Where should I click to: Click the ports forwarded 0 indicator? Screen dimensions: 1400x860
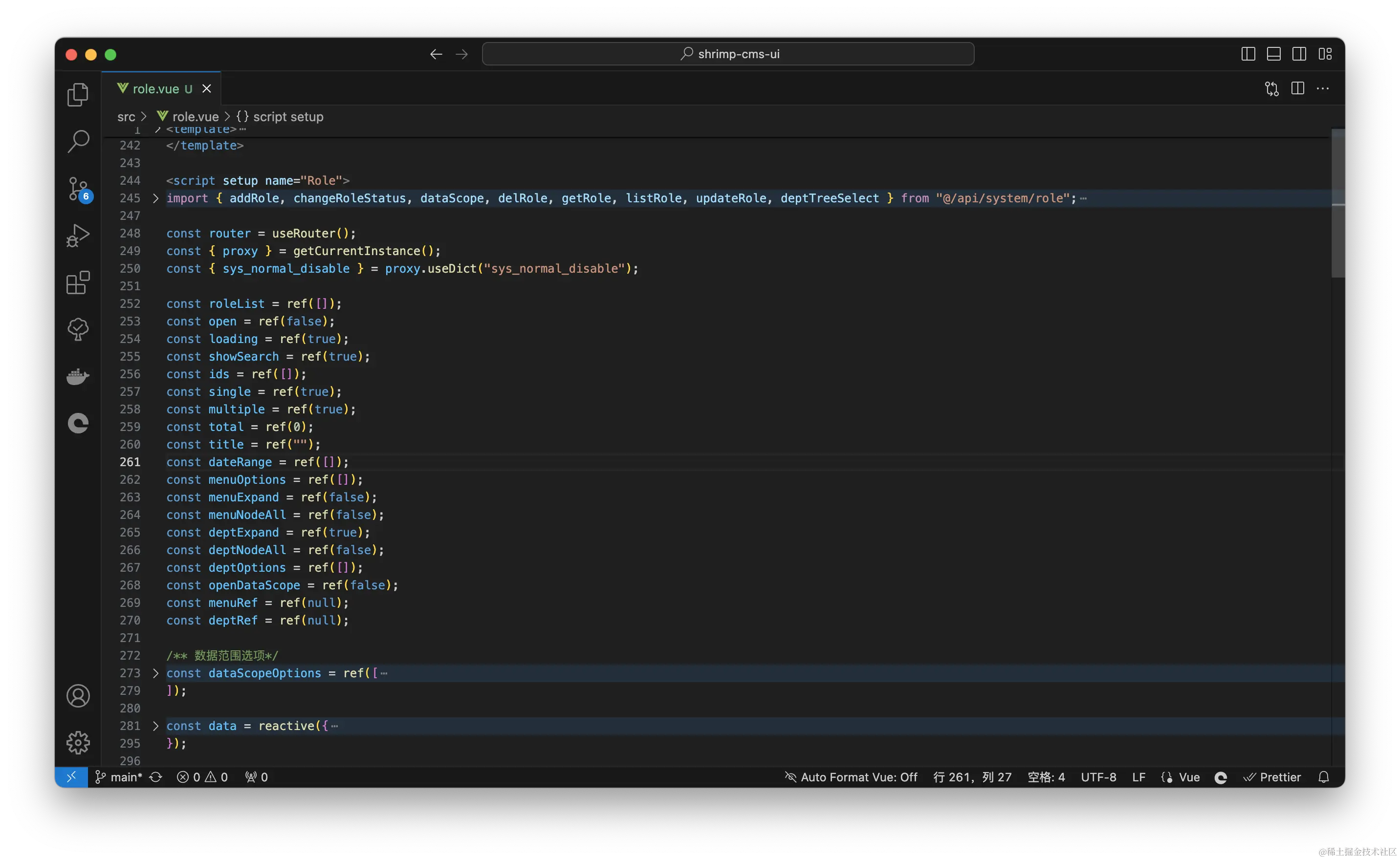[x=257, y=777]
